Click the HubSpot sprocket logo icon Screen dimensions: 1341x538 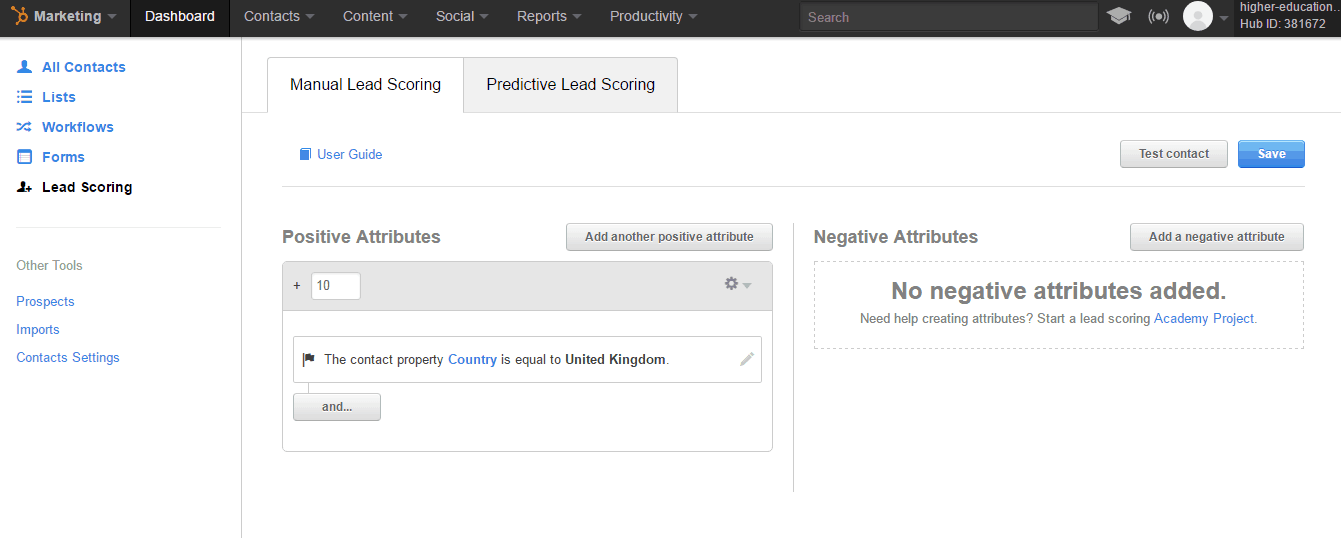20,16
